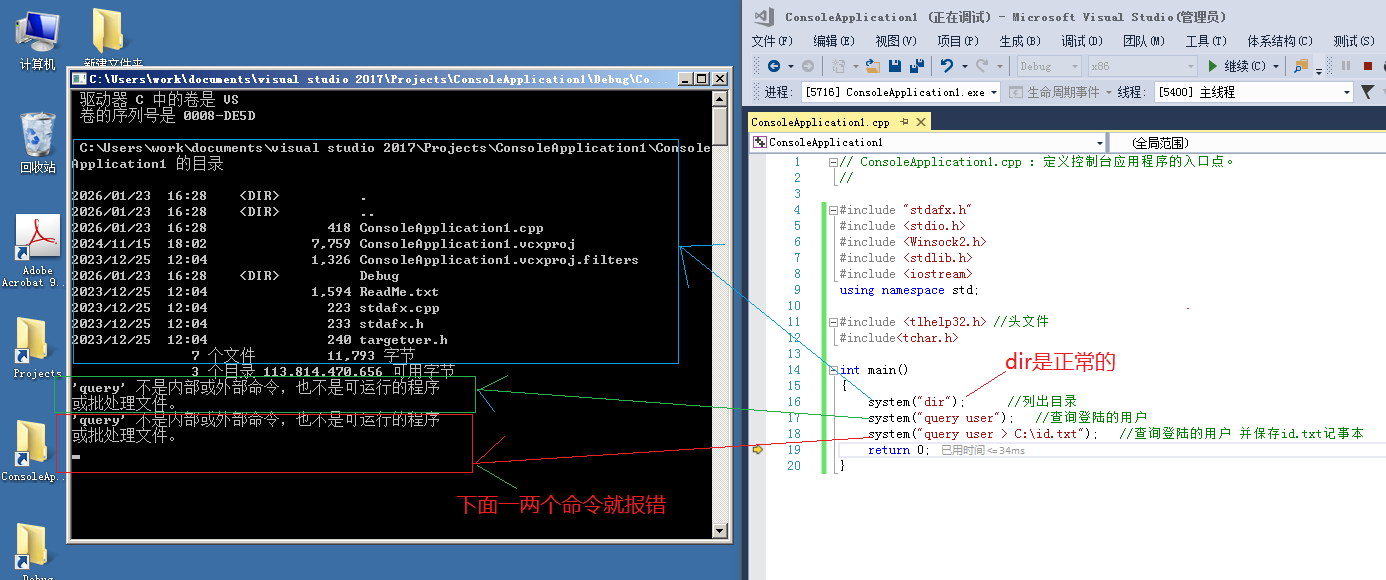The image size is (1386, 580).
Task: Select the ConsoleAp... folder shortcut on desktop
Action: 35,452
